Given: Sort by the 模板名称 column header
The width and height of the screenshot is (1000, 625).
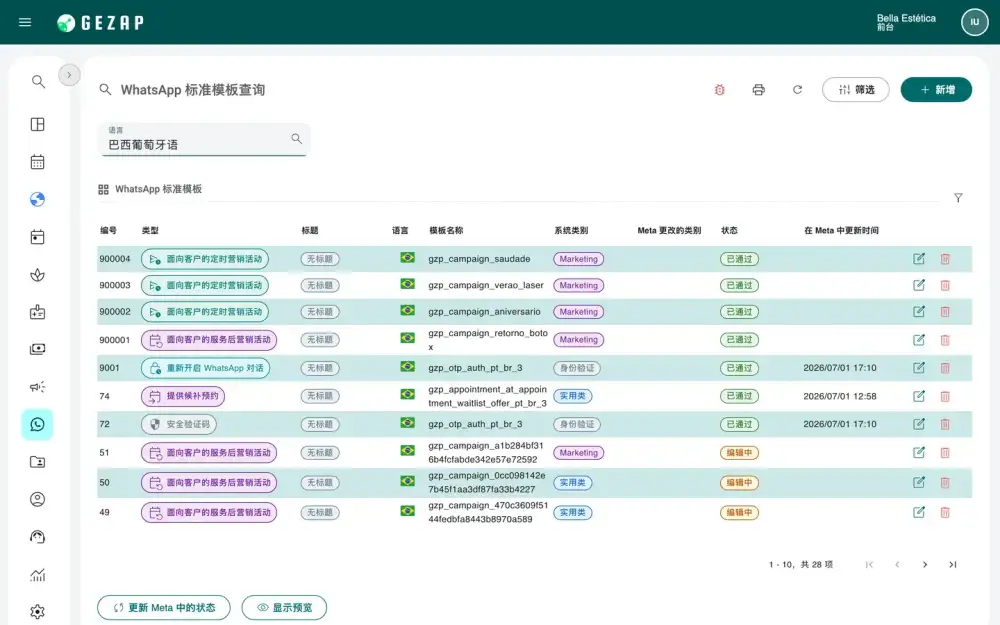Looking at the screenshot, I should (446, 230).
